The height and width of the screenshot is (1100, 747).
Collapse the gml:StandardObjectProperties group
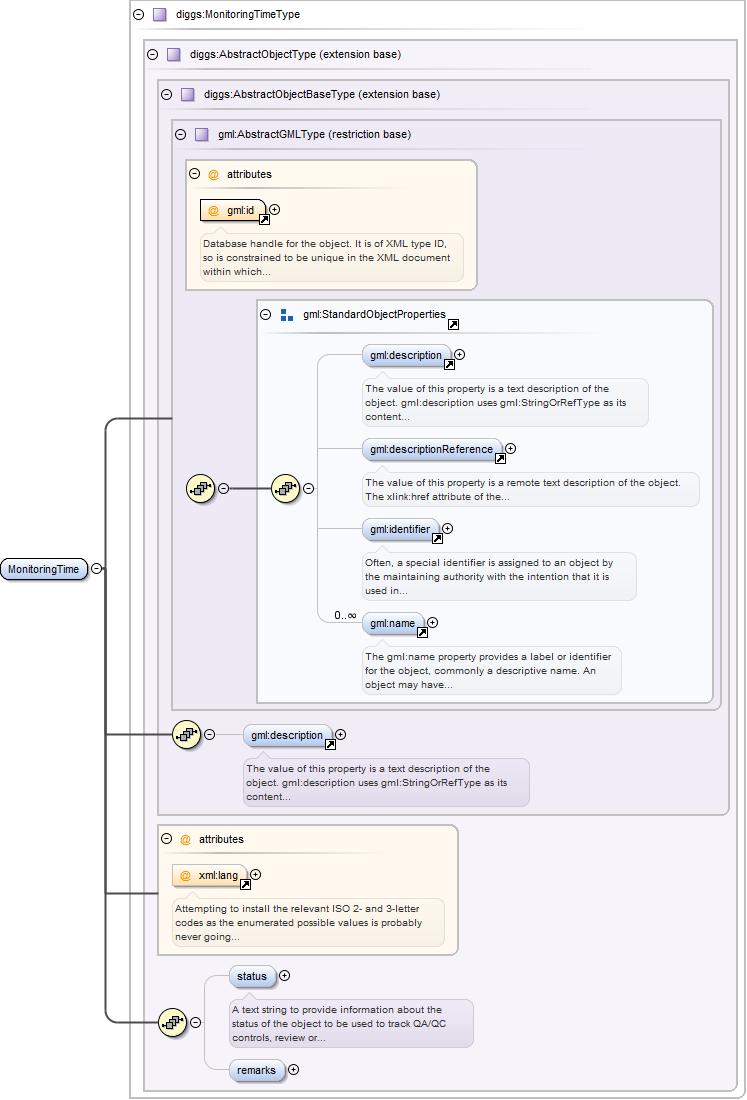266,314
